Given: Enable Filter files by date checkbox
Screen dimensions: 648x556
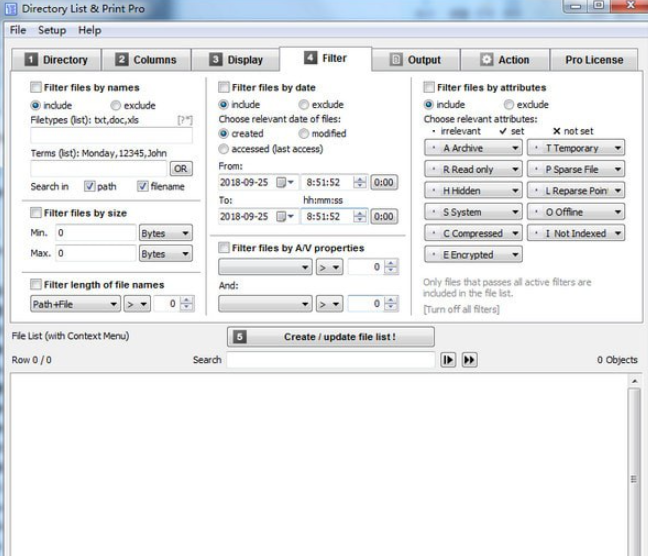Looking at the screenshot, I should [x=224, y=87].
